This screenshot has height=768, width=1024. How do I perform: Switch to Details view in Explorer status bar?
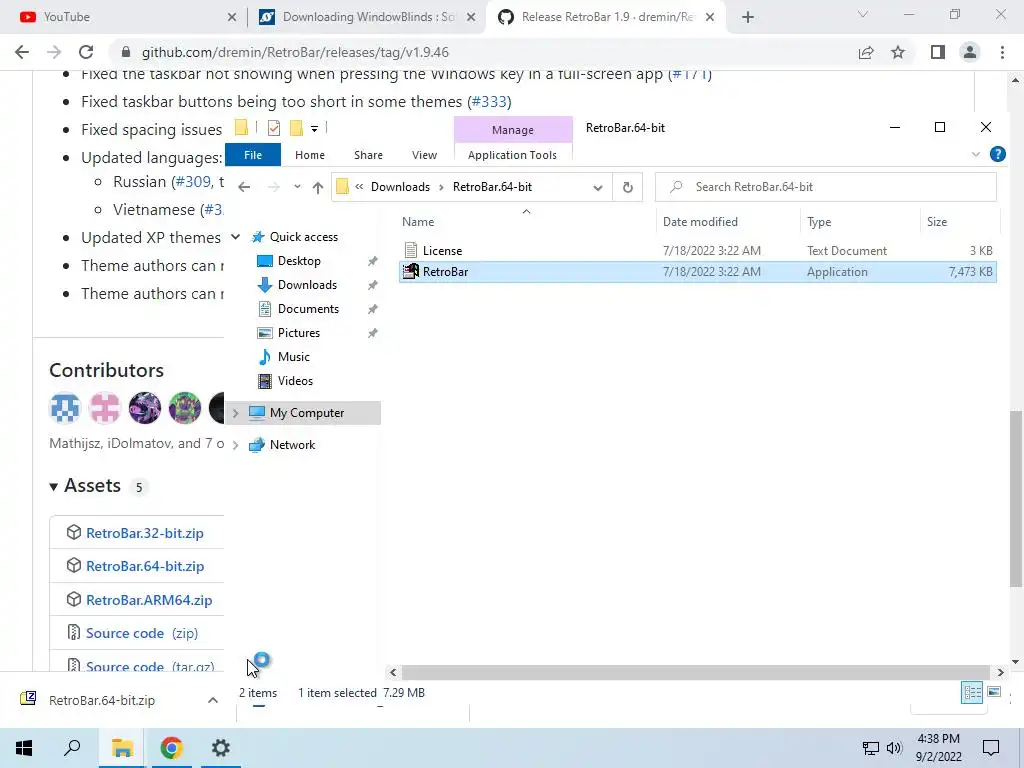coord(972,692)
